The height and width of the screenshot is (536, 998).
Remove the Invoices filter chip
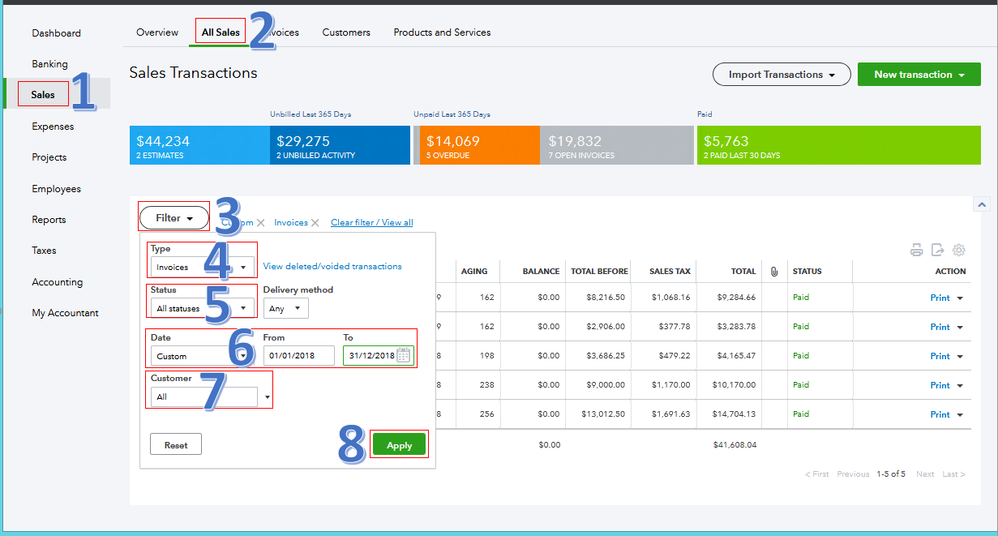point(315,223)
